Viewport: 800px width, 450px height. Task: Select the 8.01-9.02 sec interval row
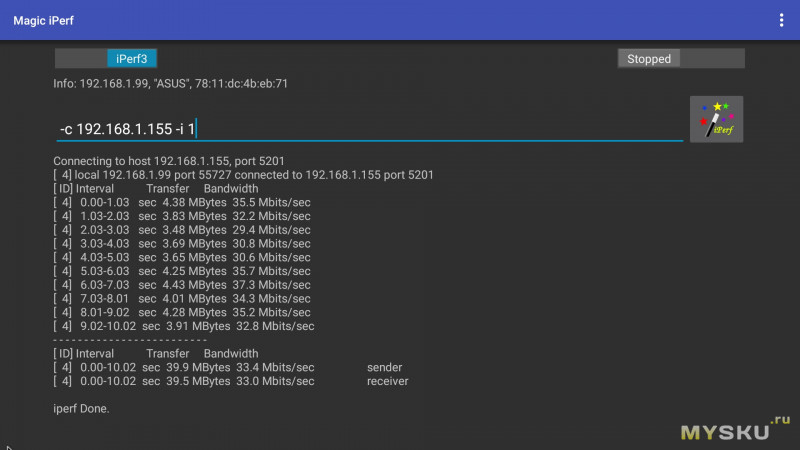pyautogui.click(x=182, y=313)
